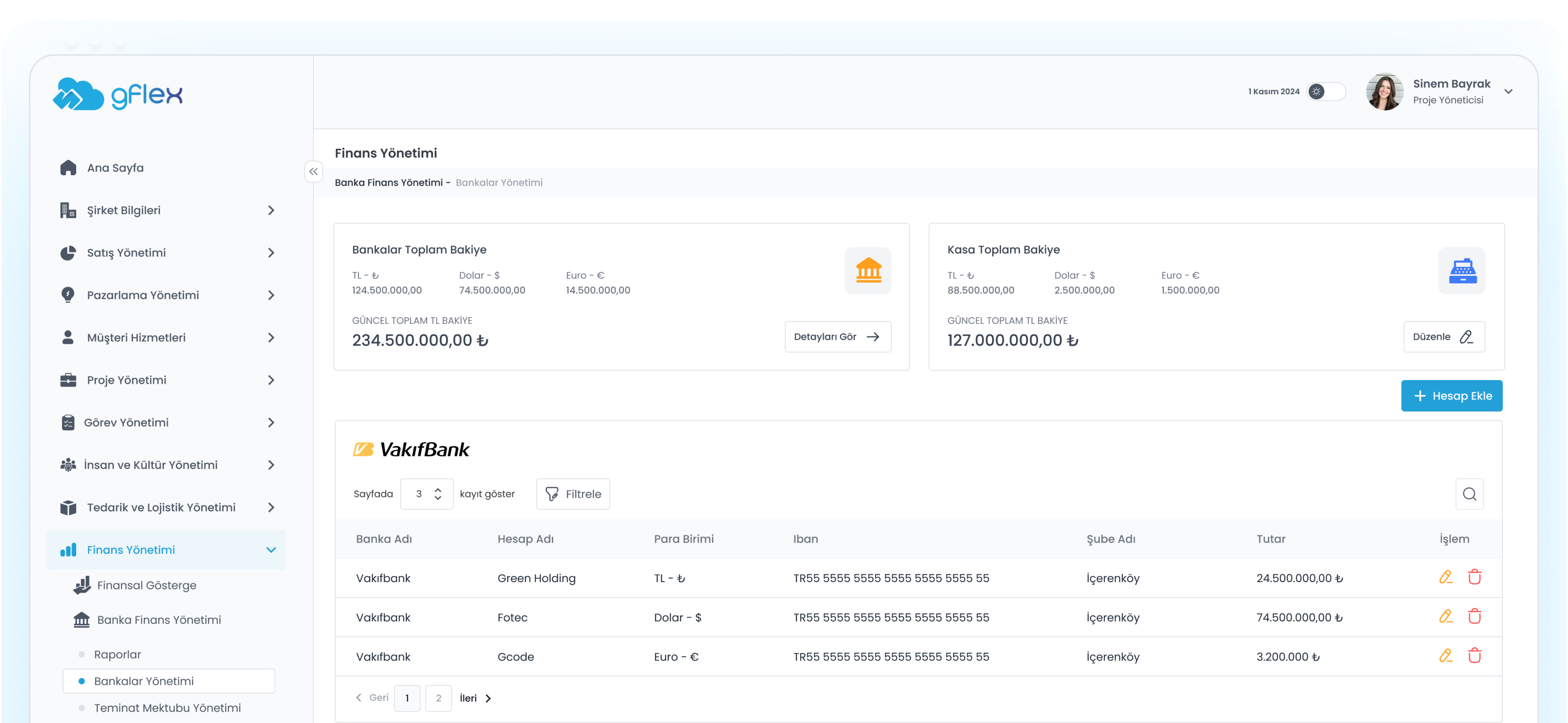Open Banka Finans Yönetimi sidebar item
The width and height of the screenshot is (1568, 723).
tap(159, 620)
